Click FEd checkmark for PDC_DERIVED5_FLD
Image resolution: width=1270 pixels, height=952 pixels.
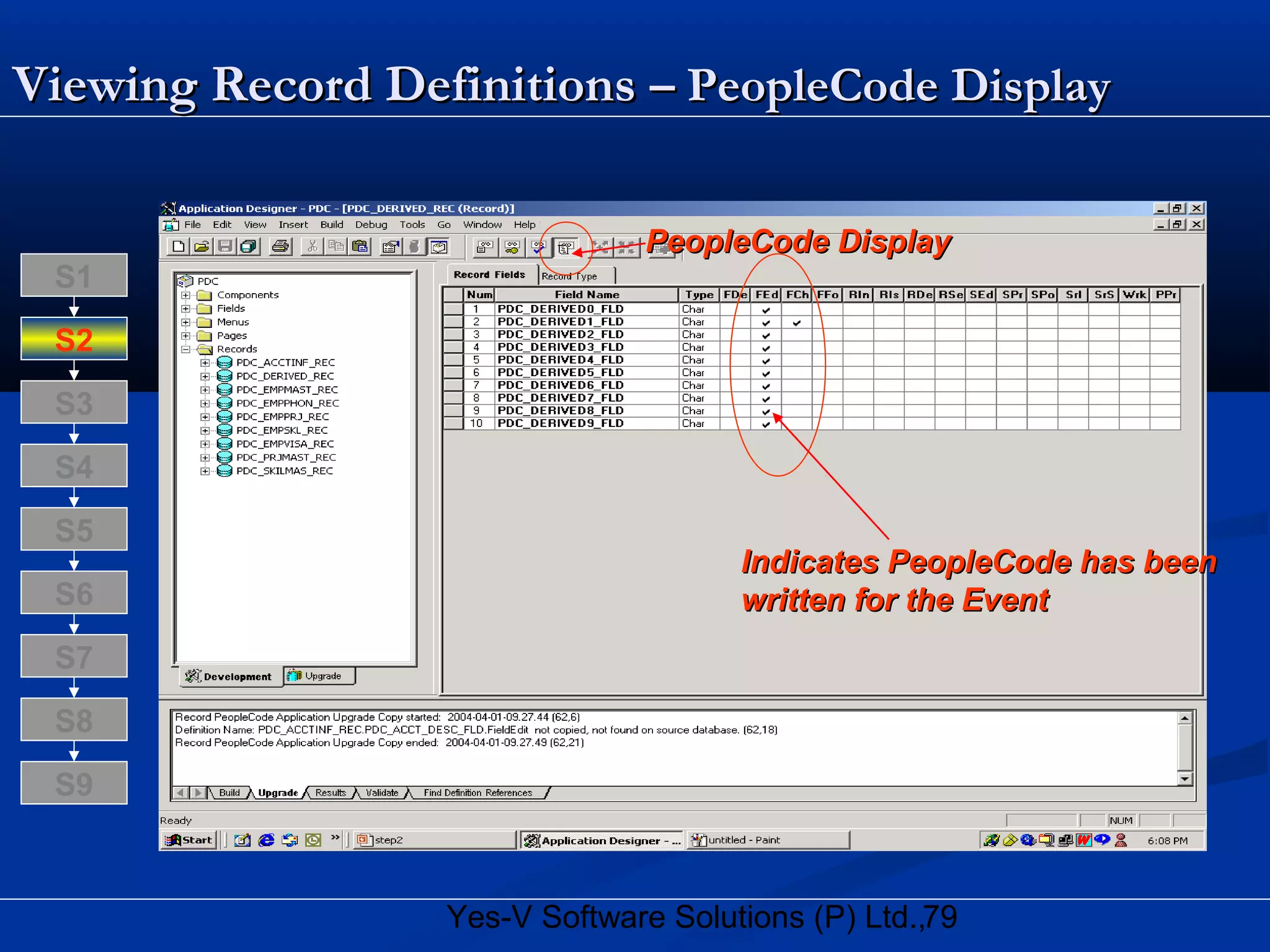pyautogui.click(x=766, y=373)
